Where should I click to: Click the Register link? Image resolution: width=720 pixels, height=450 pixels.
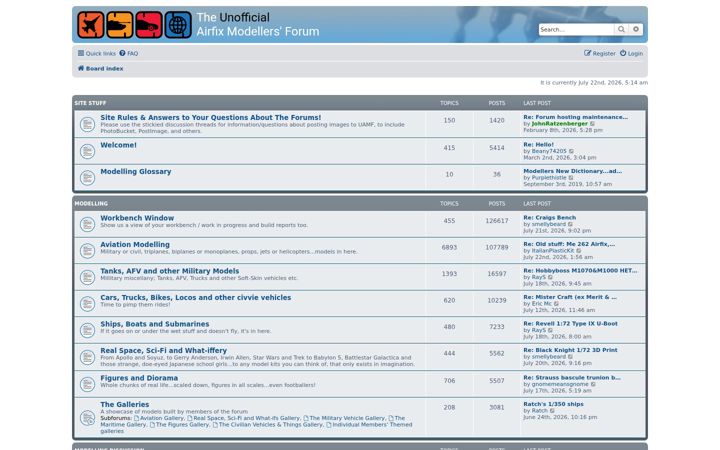tap(600, 53)
